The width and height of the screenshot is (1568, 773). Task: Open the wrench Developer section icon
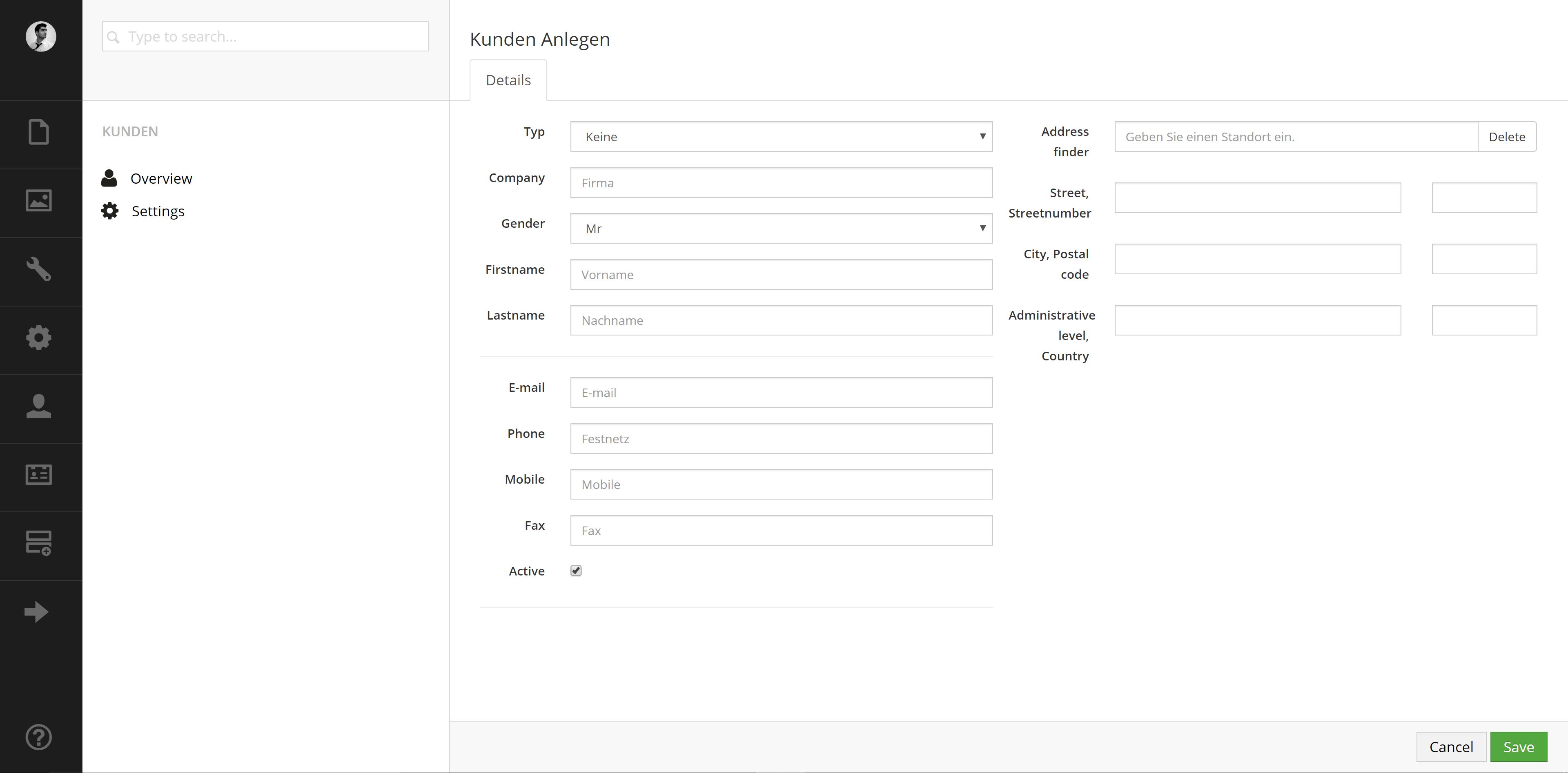[39, 269]
